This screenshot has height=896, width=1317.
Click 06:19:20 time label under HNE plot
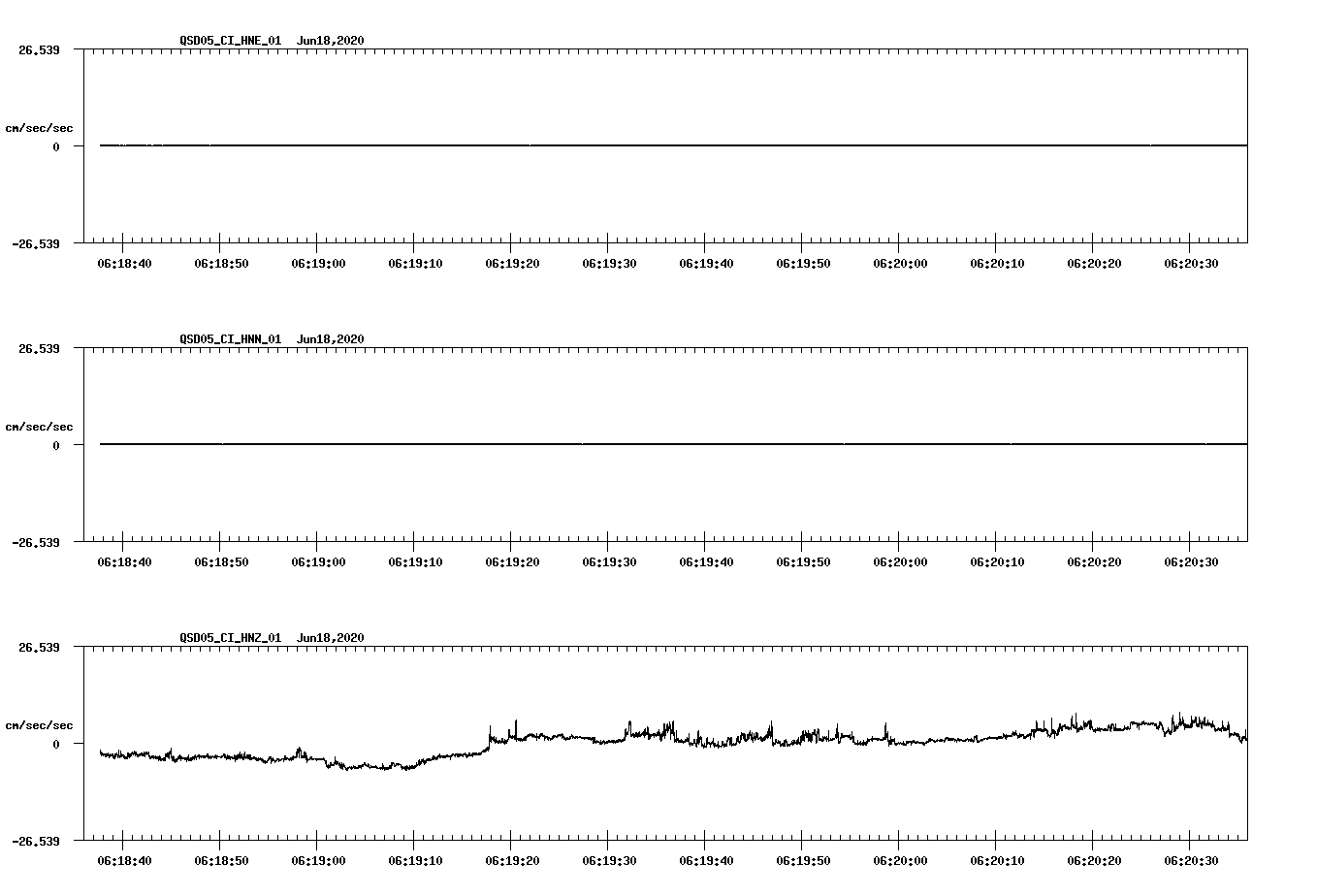[x=512, y=264]
